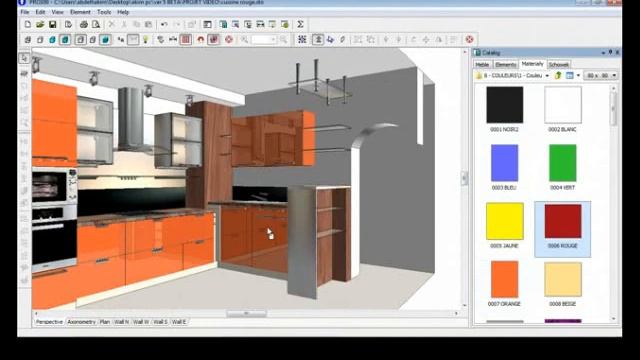
Task: Click the red lifebuoy center icon
Action: [x=229, y=40]
